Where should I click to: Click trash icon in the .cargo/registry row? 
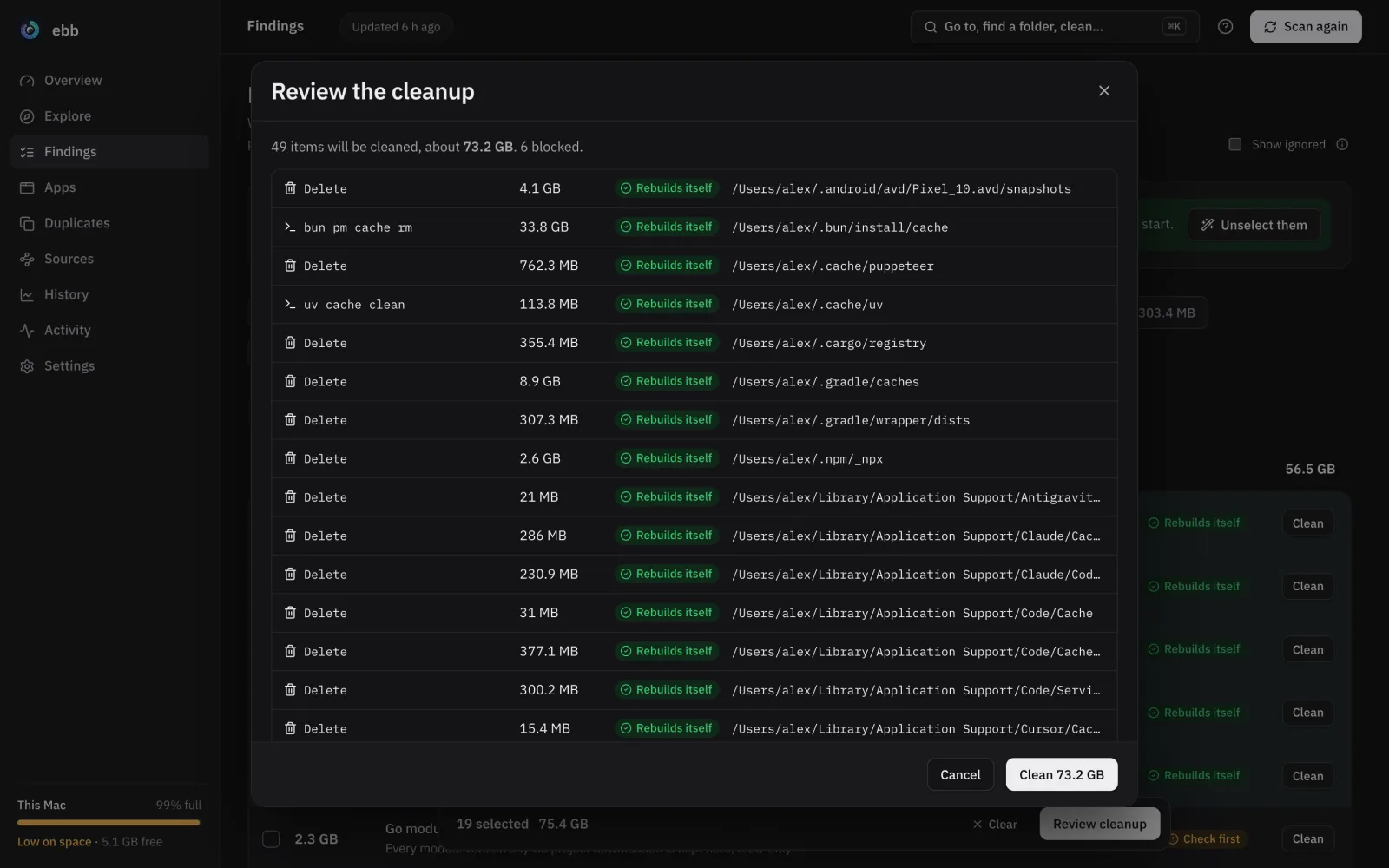pyautogui.click(x=290, y=343)
